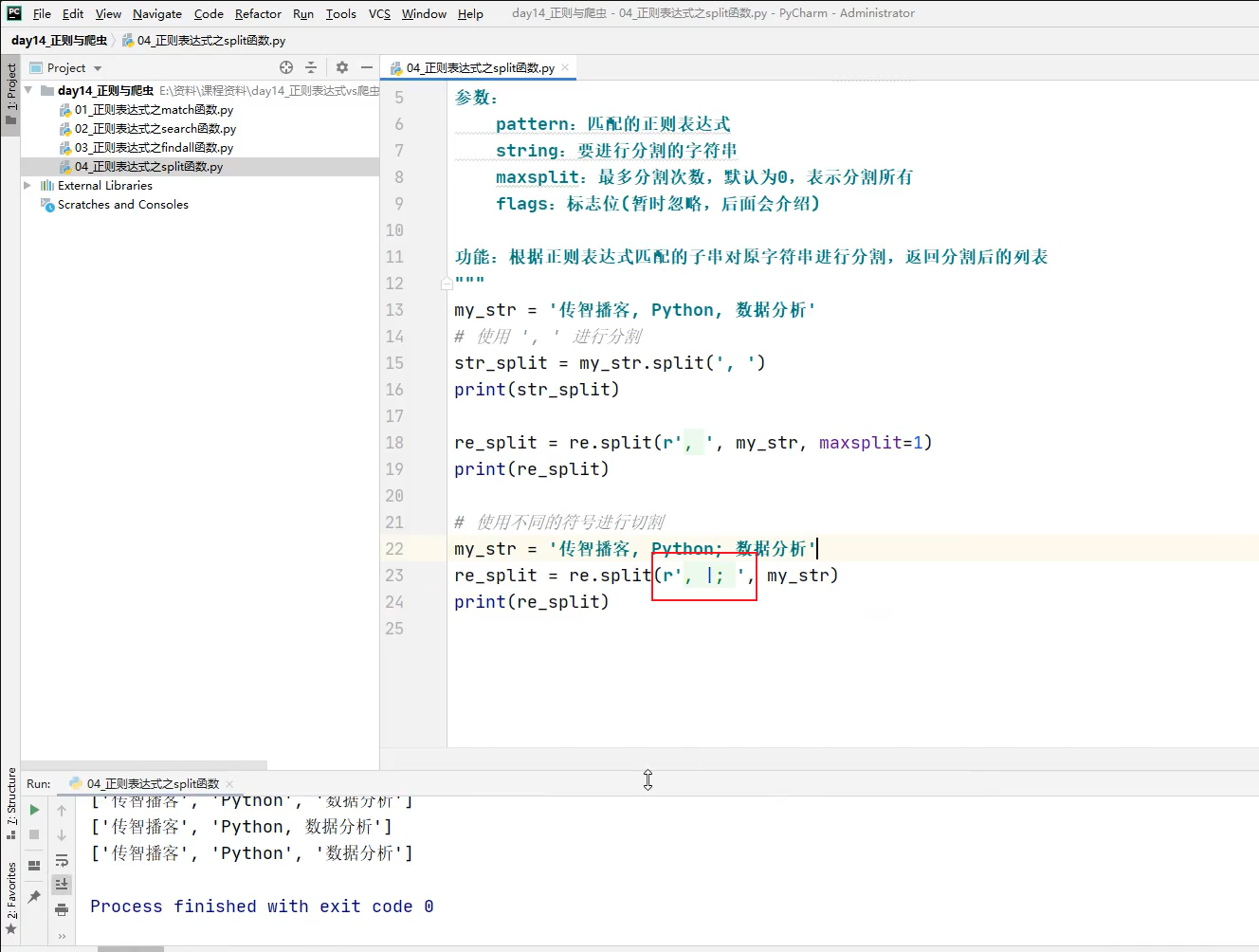Click the Restore Layout icon in Run panel
The width and height of the screenshot is (1259, 952).
[34, 865]
